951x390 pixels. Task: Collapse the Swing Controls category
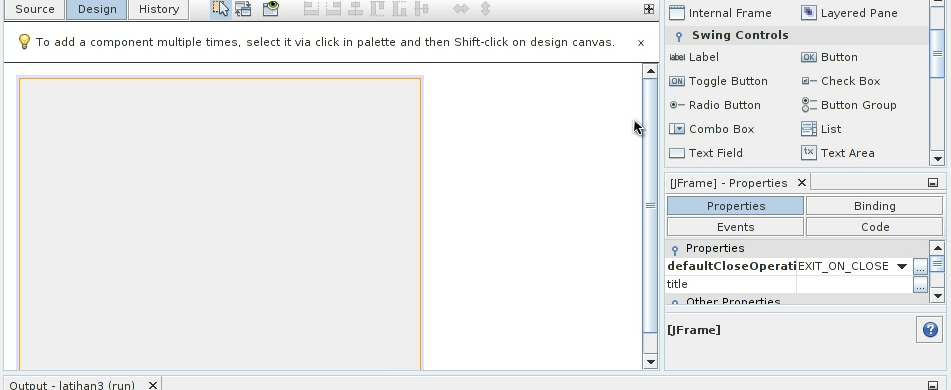click(x=679, y=36)
